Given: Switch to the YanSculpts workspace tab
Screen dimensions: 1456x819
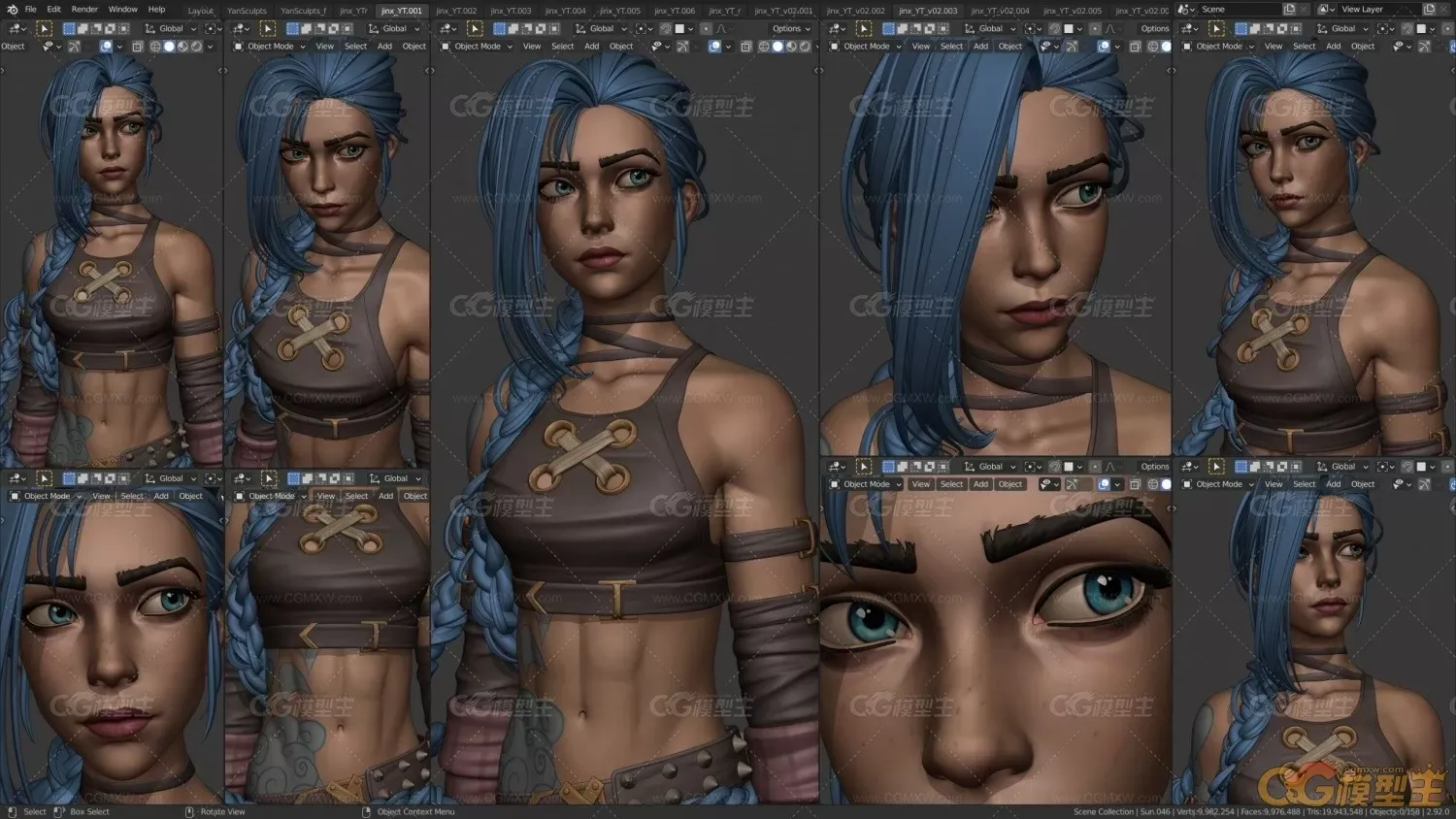Looking at the screenshot, I should point(247,11).
